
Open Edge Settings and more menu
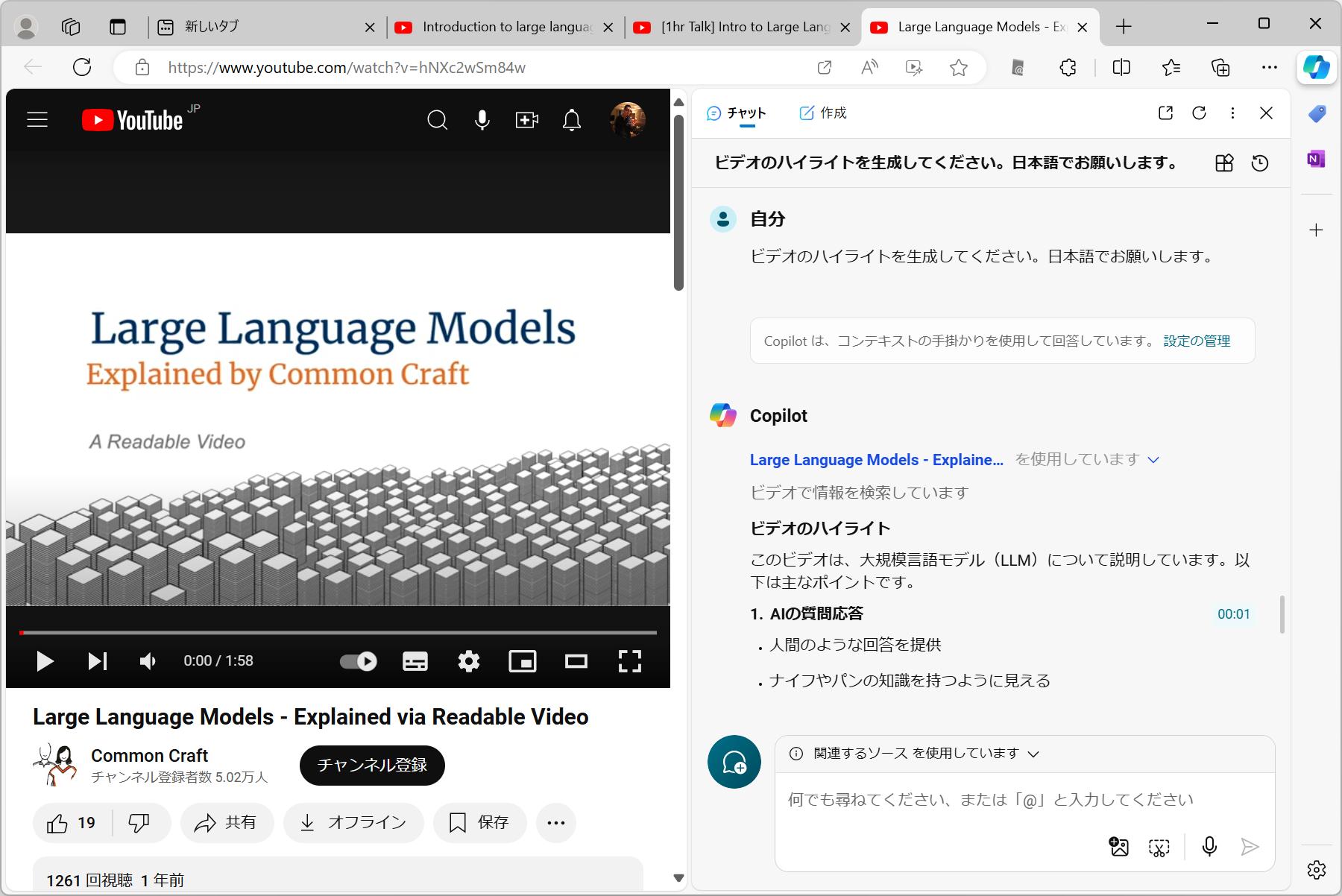pyautogui.click(x=1270, y=68)
